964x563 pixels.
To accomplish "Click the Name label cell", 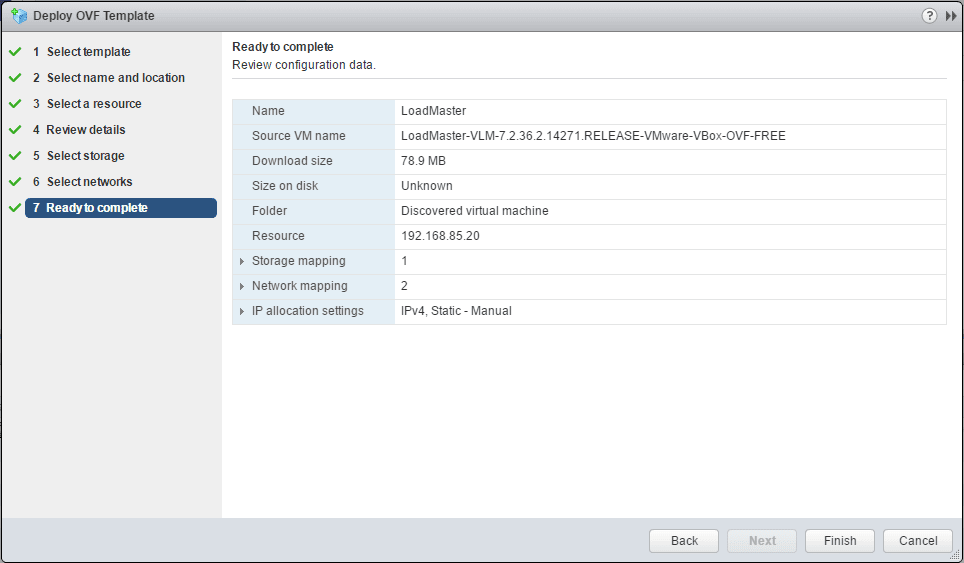I will click(x=314, y=111).
